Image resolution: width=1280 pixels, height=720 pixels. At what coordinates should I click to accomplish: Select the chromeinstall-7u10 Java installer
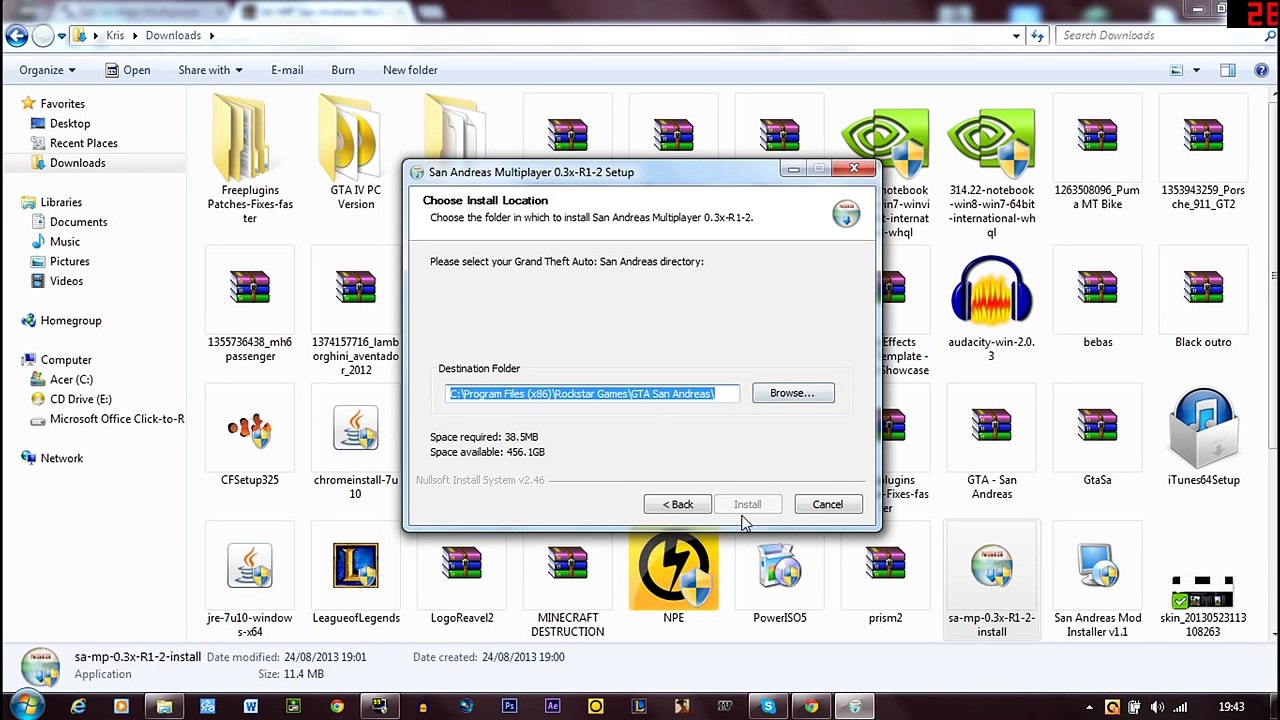click(356, 443)
